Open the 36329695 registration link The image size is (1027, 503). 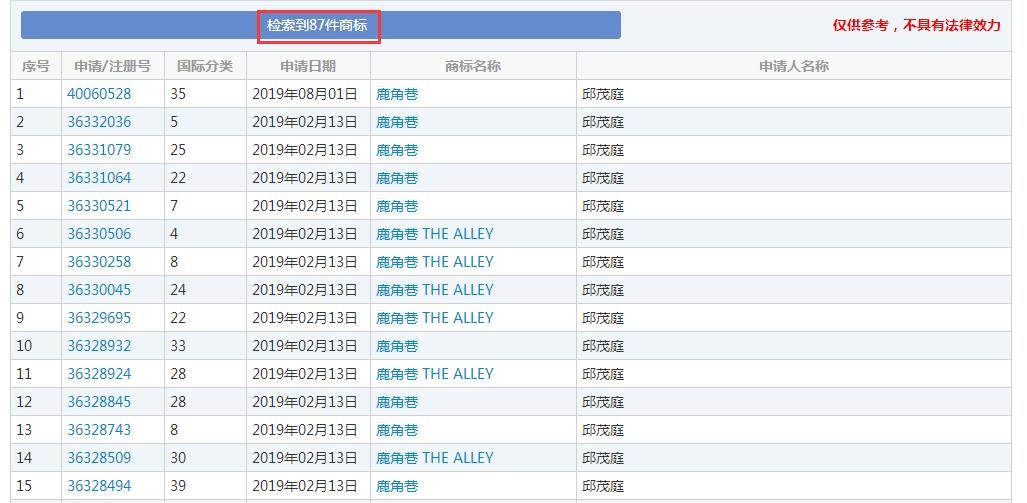pos(99,318)
